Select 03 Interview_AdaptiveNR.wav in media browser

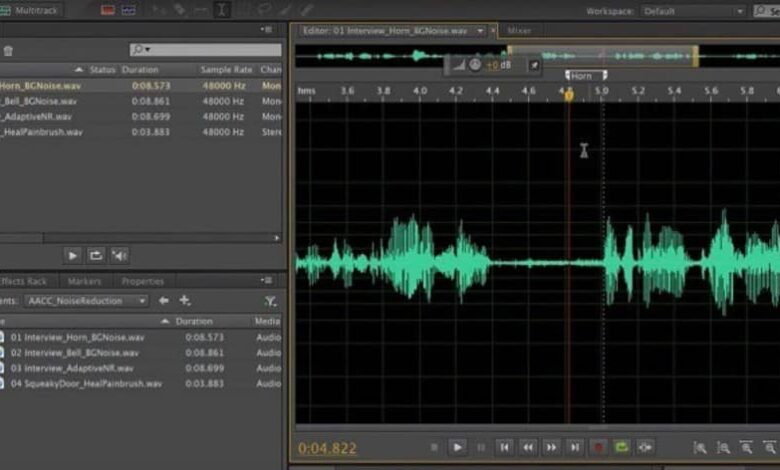141,368
